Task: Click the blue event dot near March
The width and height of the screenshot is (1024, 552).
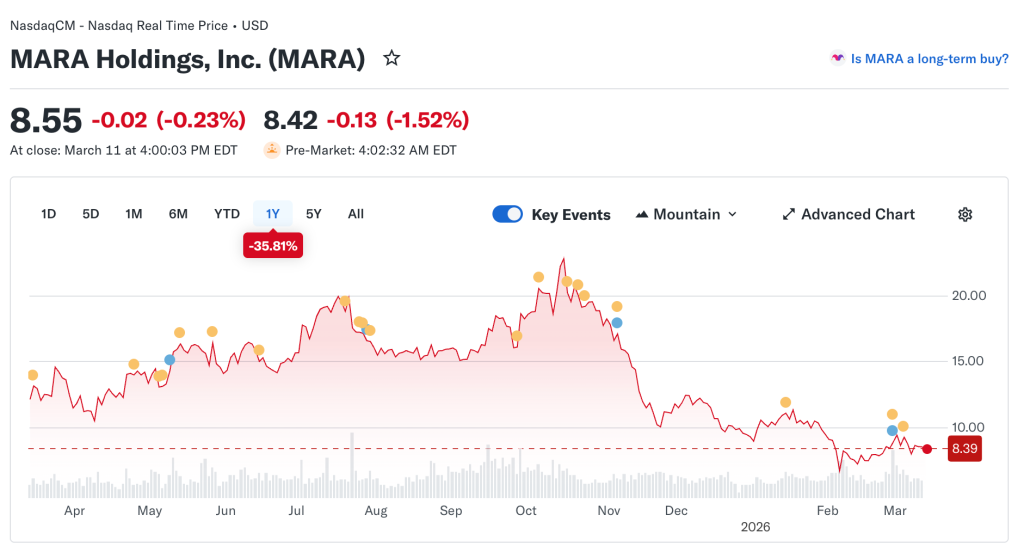Action: [x=893, y=430]
